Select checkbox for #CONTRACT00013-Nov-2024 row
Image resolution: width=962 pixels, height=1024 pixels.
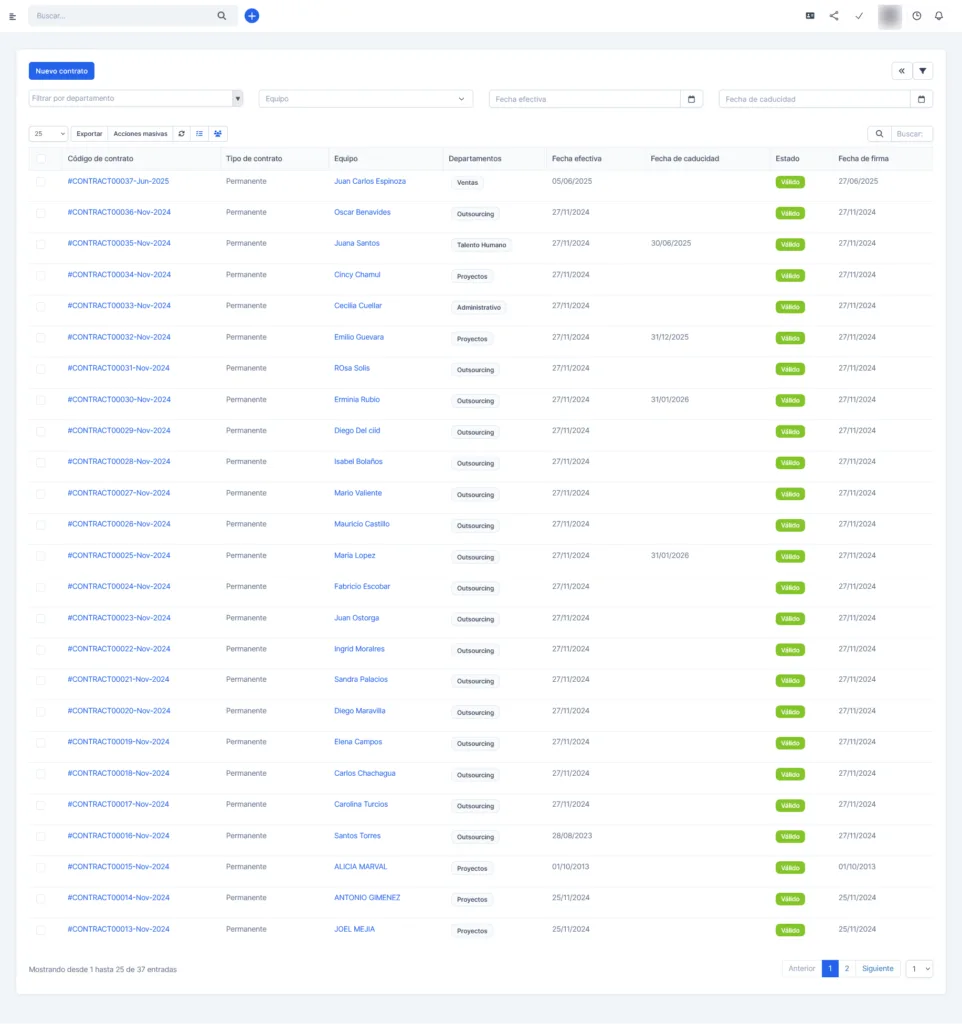(41, 930)
